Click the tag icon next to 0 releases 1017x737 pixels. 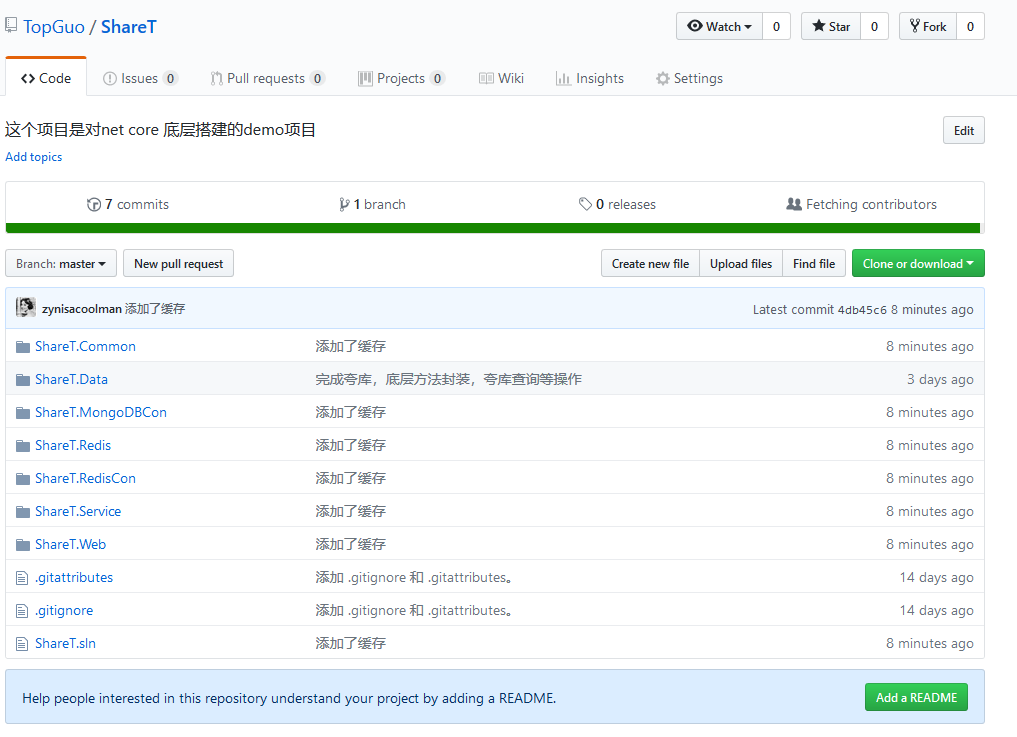click(585, 204)
